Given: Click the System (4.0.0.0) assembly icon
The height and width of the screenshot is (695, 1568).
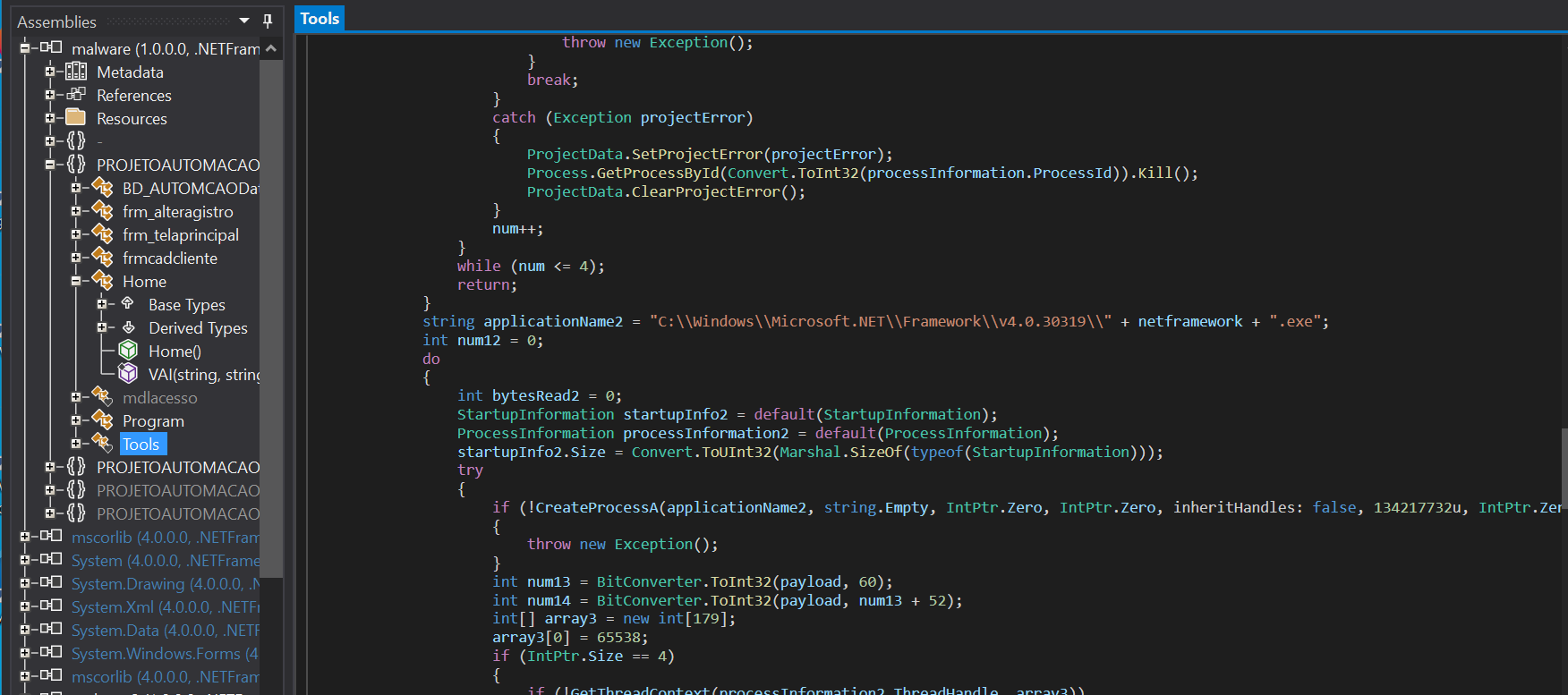Looking at the screenshot, I should point(51,559).
